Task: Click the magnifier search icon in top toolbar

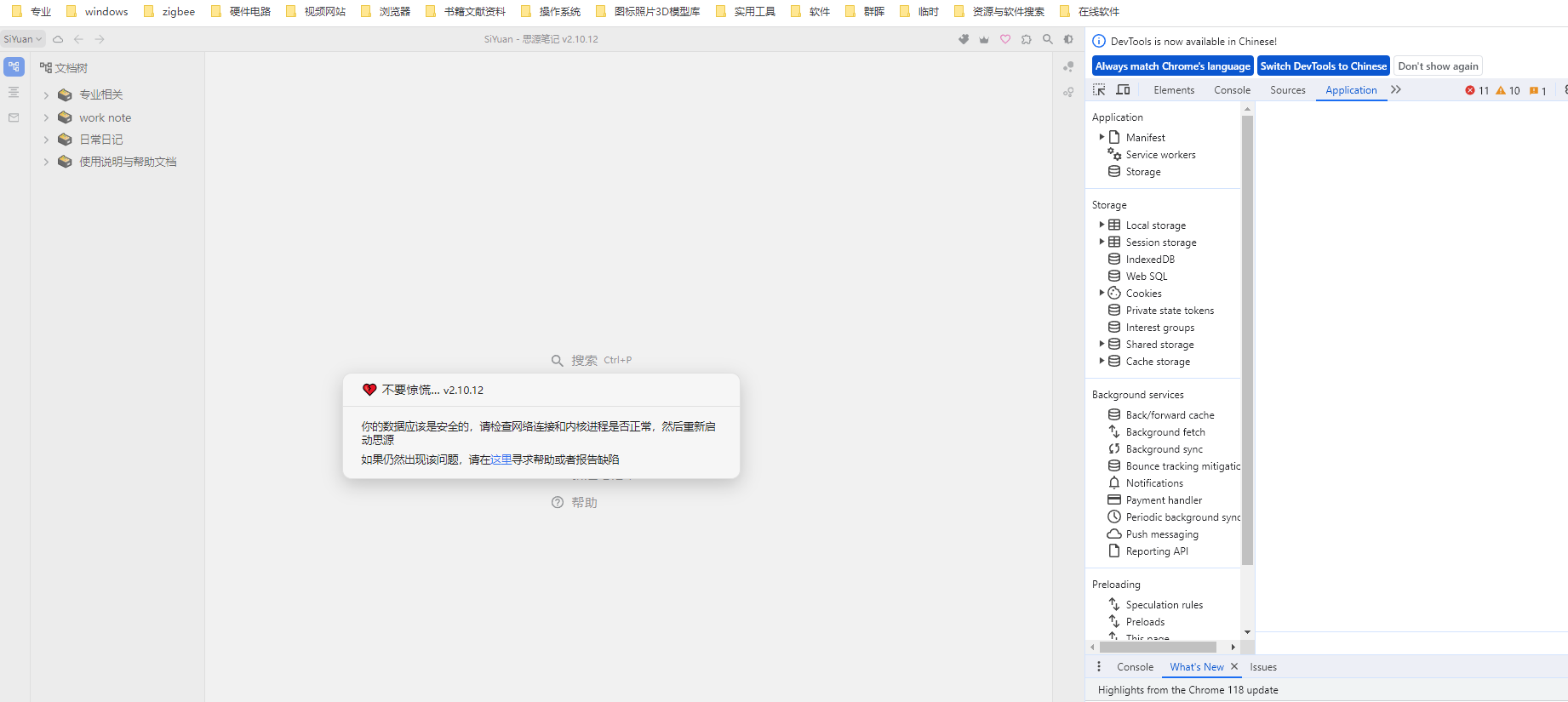Action: [x=1048, y=39]
